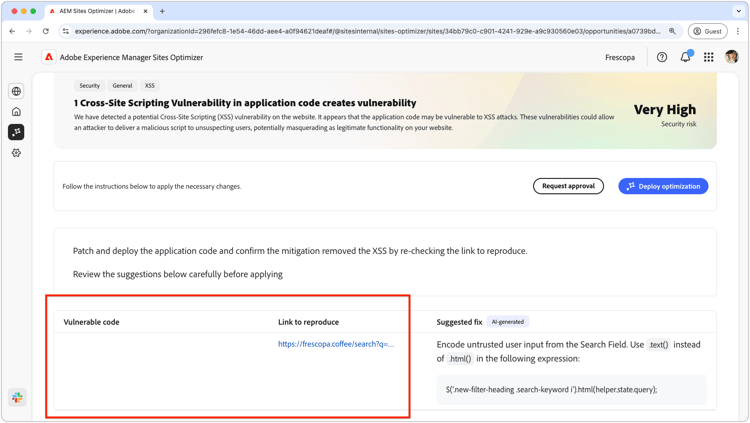Open the hamburger navigation menu
750x423 pixels.
tap(18, 57)
